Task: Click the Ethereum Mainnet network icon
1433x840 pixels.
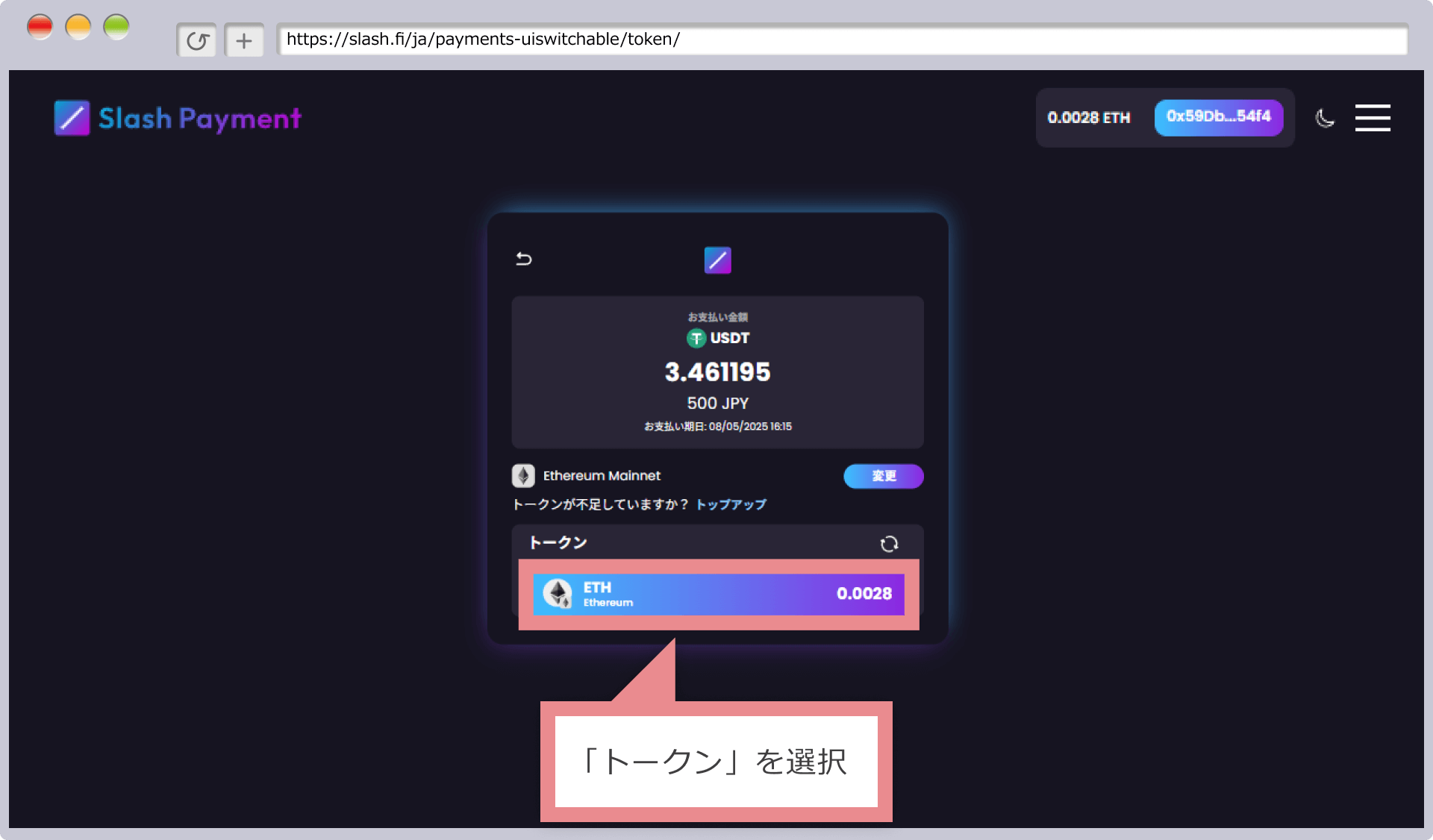Action: click(x=523, y=475)
